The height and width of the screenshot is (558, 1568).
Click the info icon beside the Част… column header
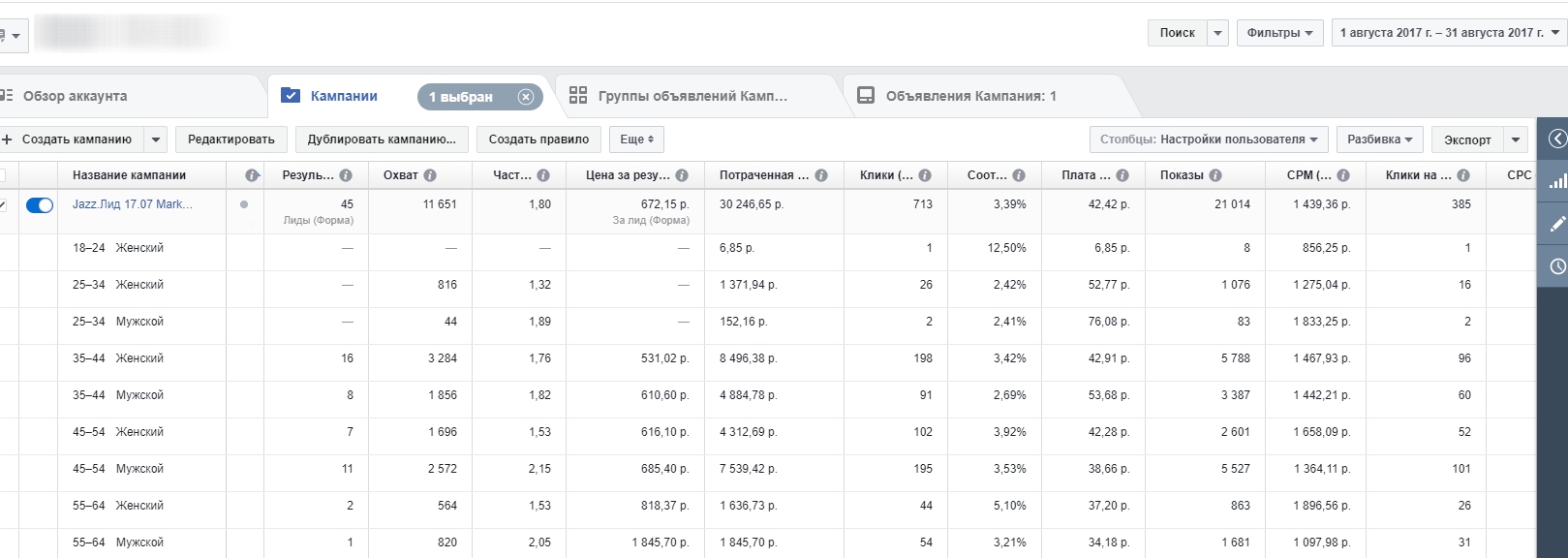tap(543, 175)
